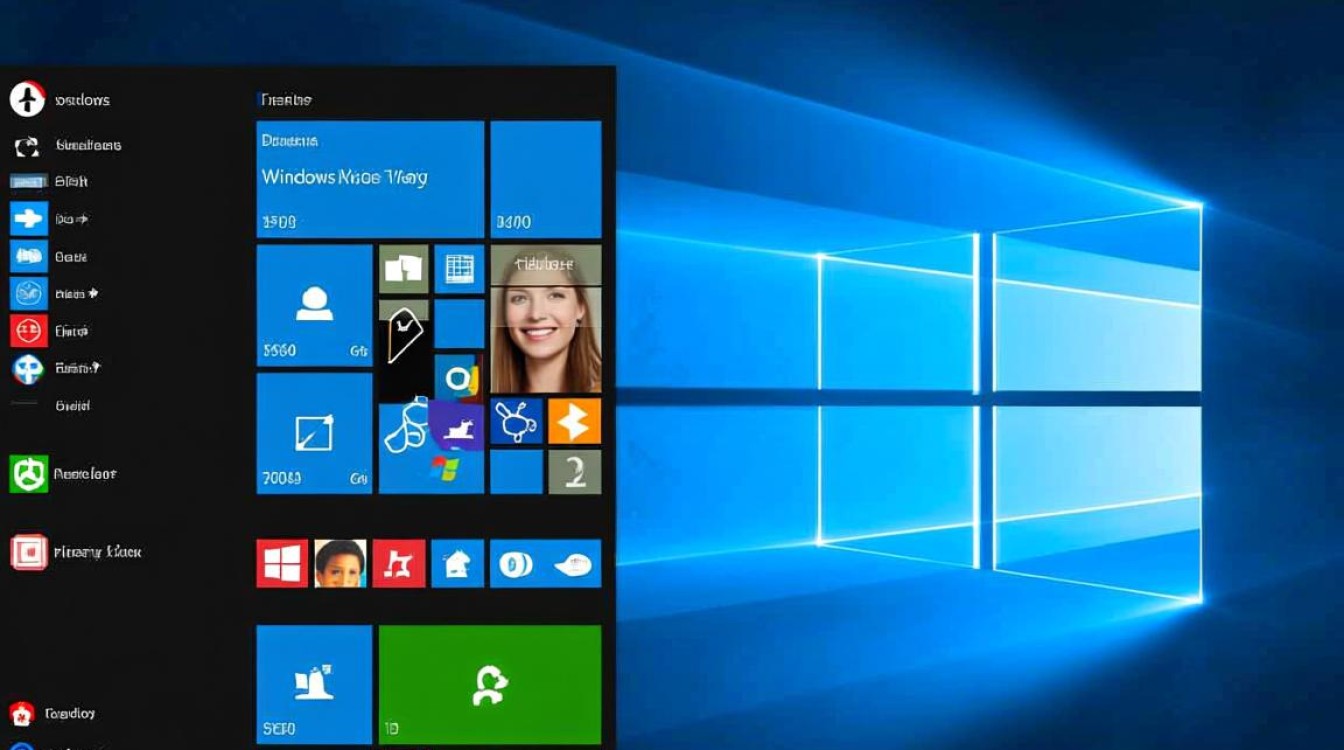Click the small calendar grid tile
This screenshot has width=1344, height=750.
point(459,269)
